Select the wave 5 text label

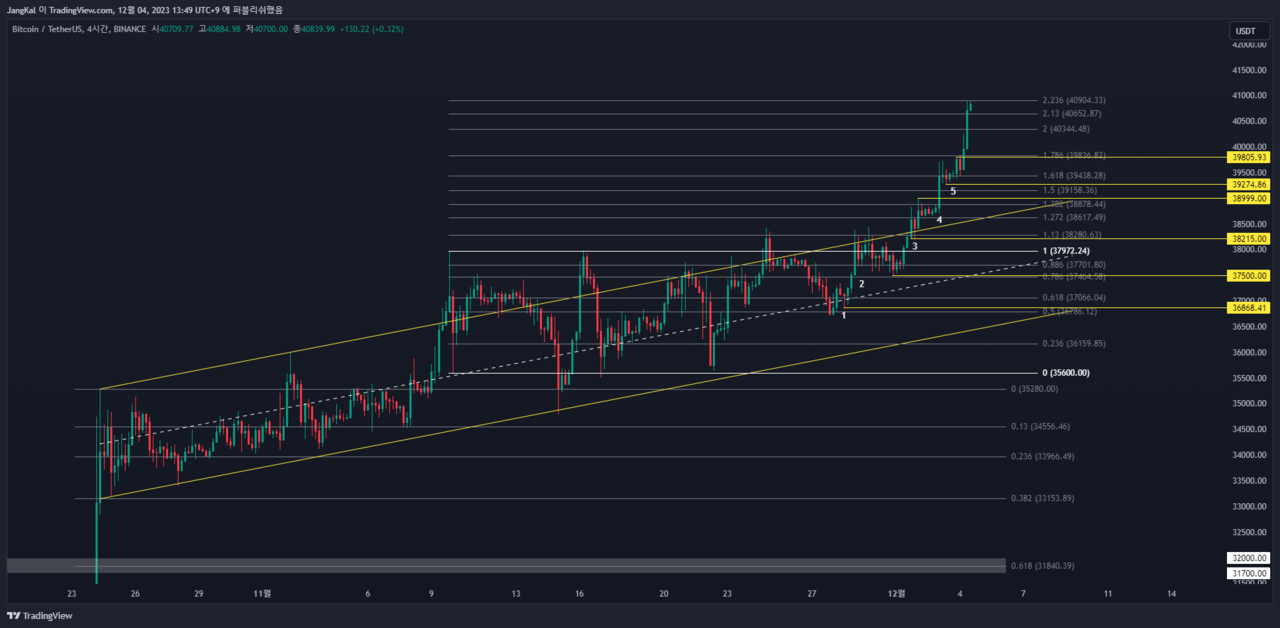pyautogui.click(x=953, y=191)
